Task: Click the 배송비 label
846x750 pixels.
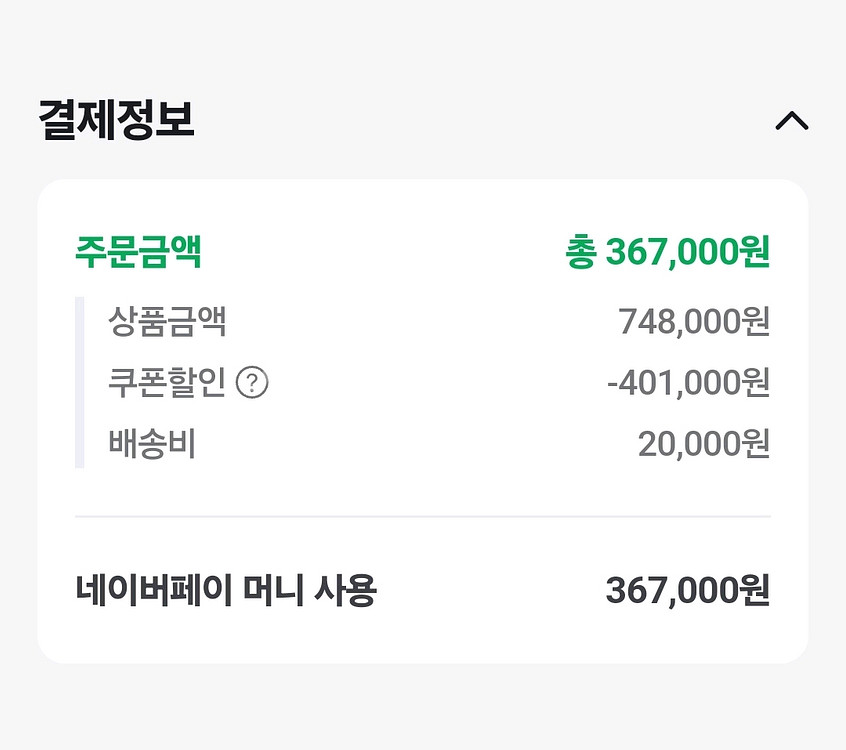Action: pyautogui.click(x=152, y=443)
